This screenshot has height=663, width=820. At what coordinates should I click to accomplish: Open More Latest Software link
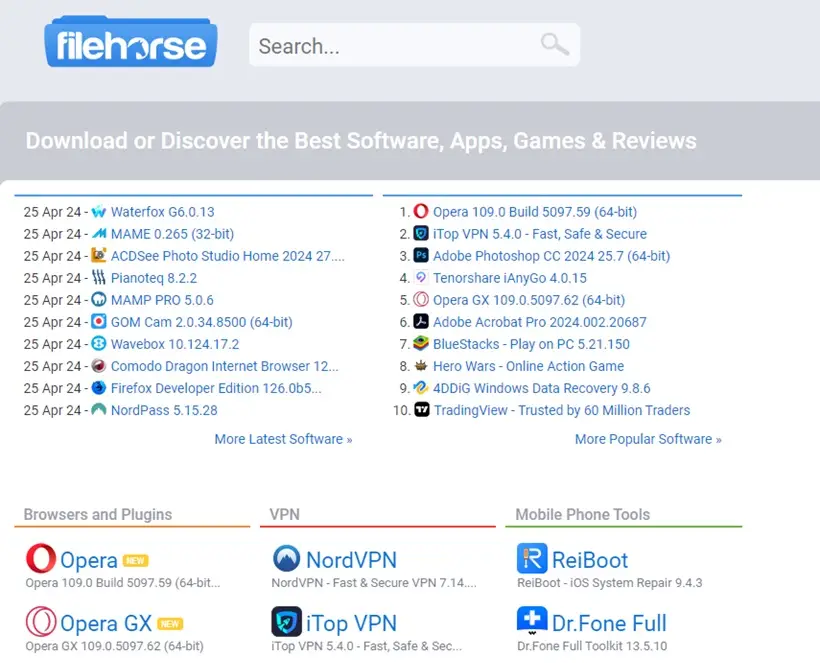[x=283, y=439]
